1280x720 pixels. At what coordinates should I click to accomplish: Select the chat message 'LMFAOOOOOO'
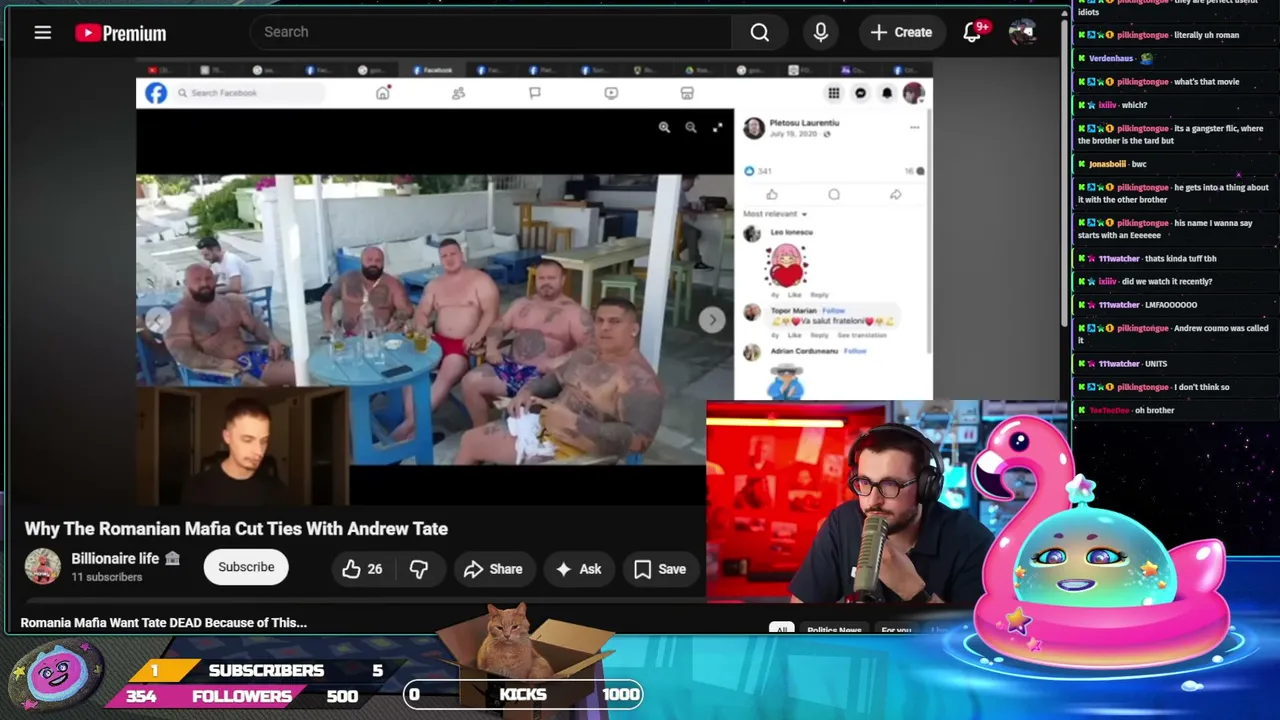[1171, 305]
